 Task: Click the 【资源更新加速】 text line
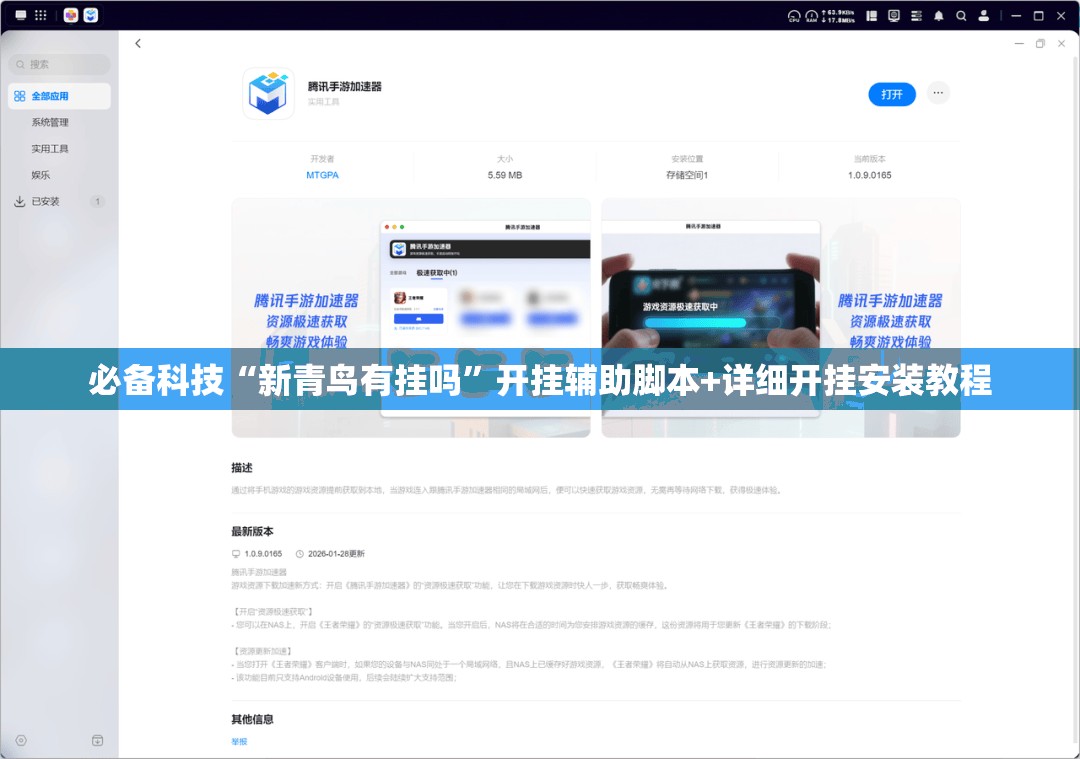pyautogui.click(x=262, y=651)
